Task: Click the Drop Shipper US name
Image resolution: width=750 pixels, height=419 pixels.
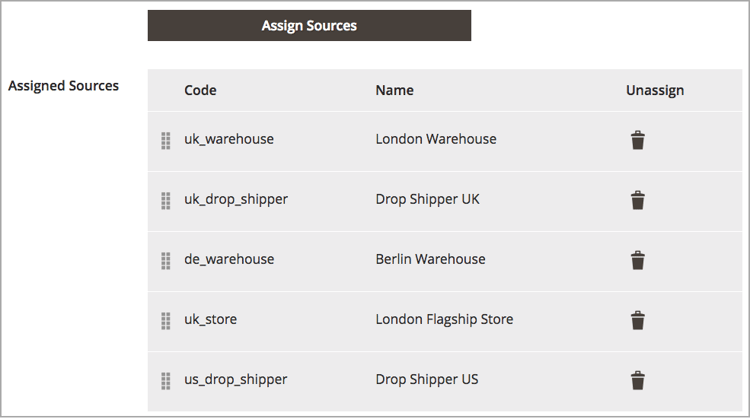Action: coord(427,379)
